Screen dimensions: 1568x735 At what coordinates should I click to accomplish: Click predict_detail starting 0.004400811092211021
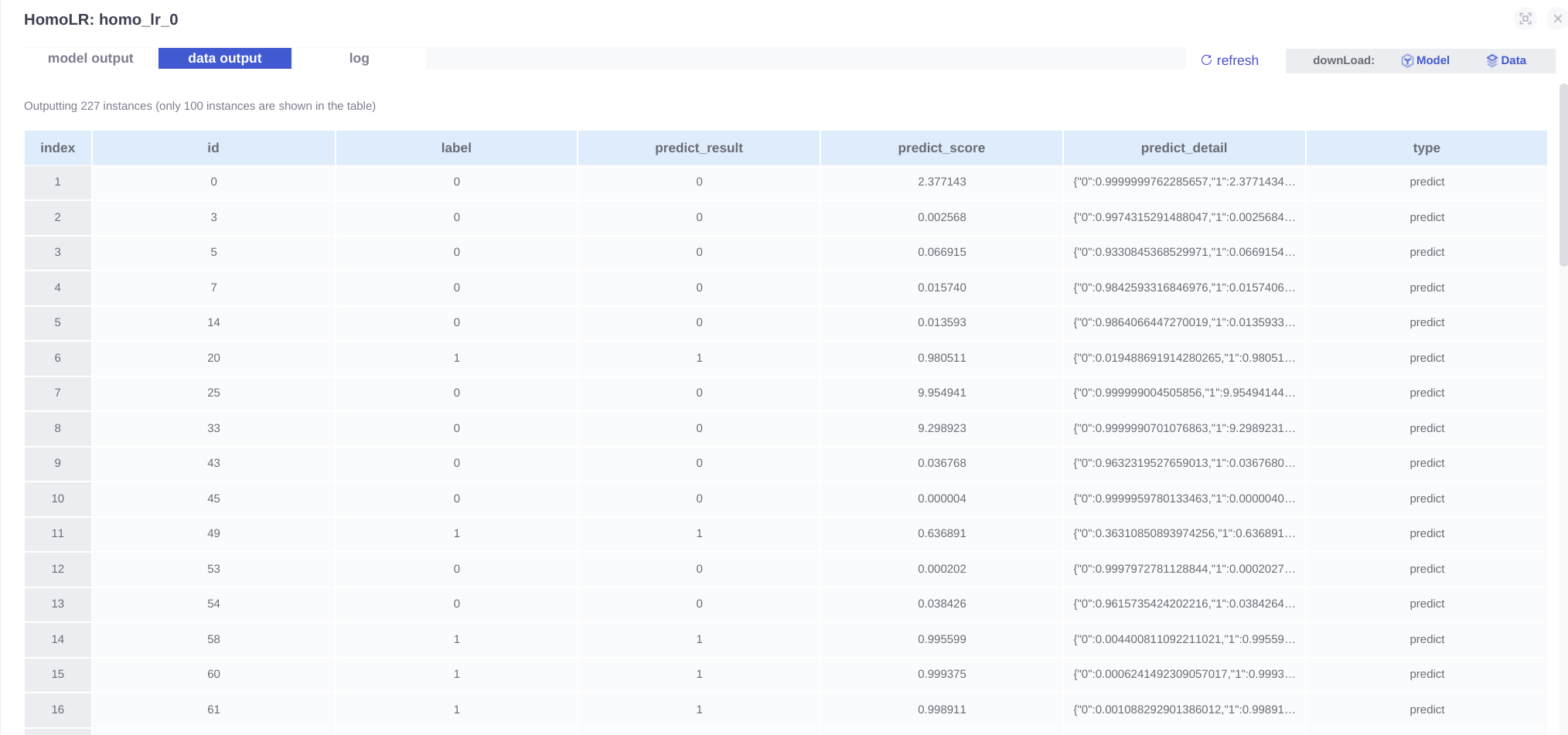1185,639
